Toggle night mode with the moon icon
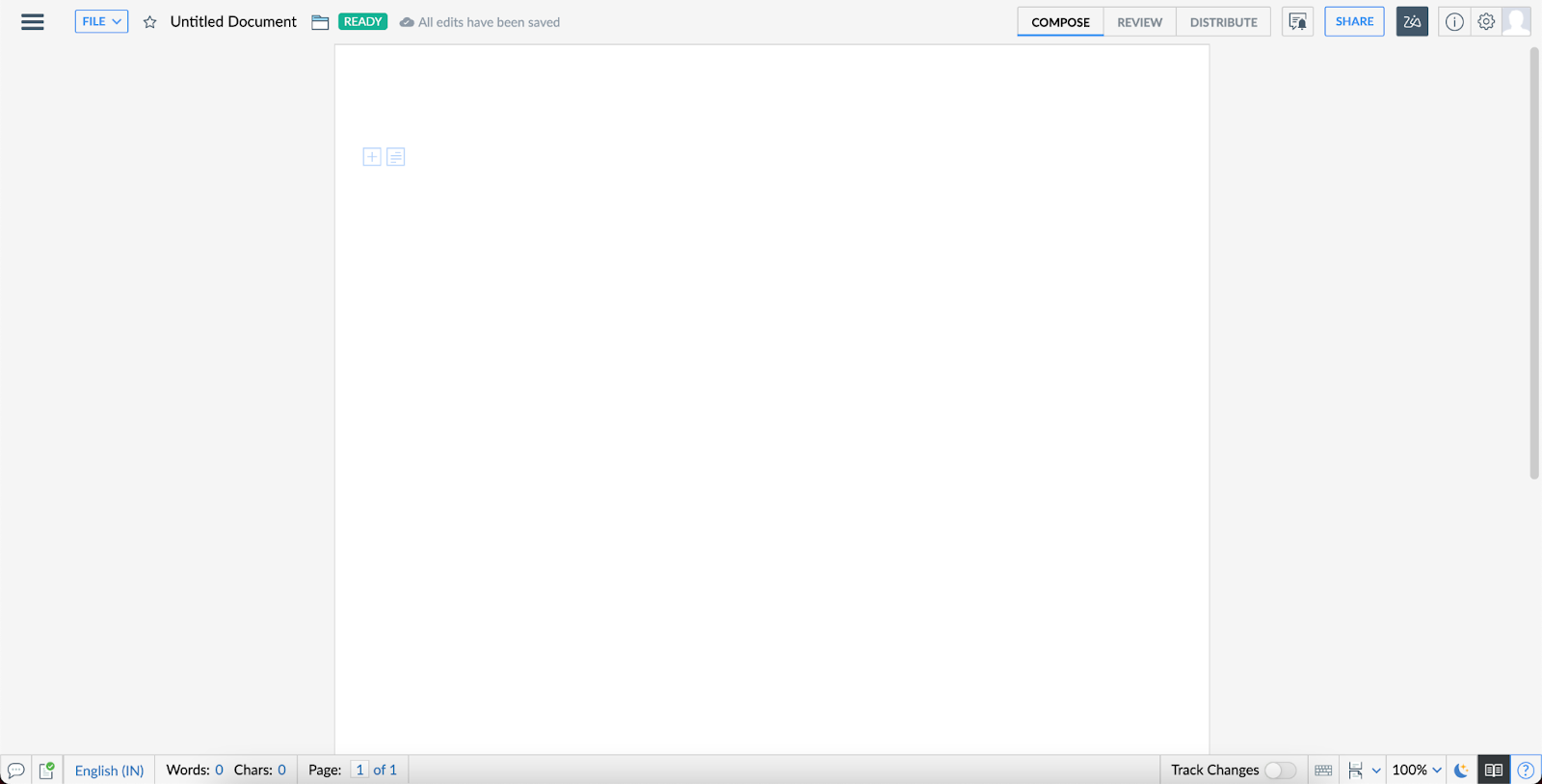This screenshot has width=1542, height=784. click(x=1461, y=771)
